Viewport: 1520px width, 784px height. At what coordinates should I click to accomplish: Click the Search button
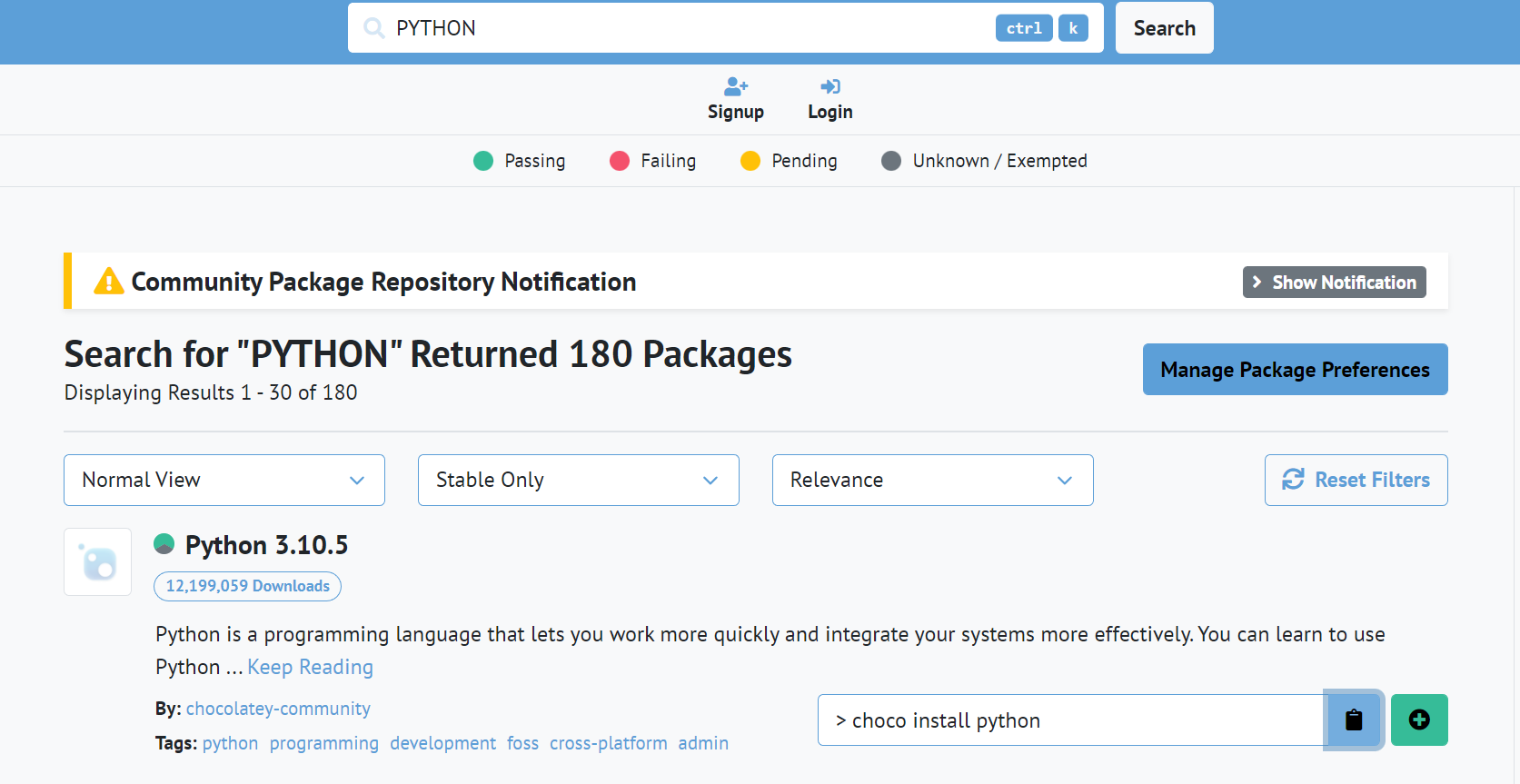(1164, 28)
